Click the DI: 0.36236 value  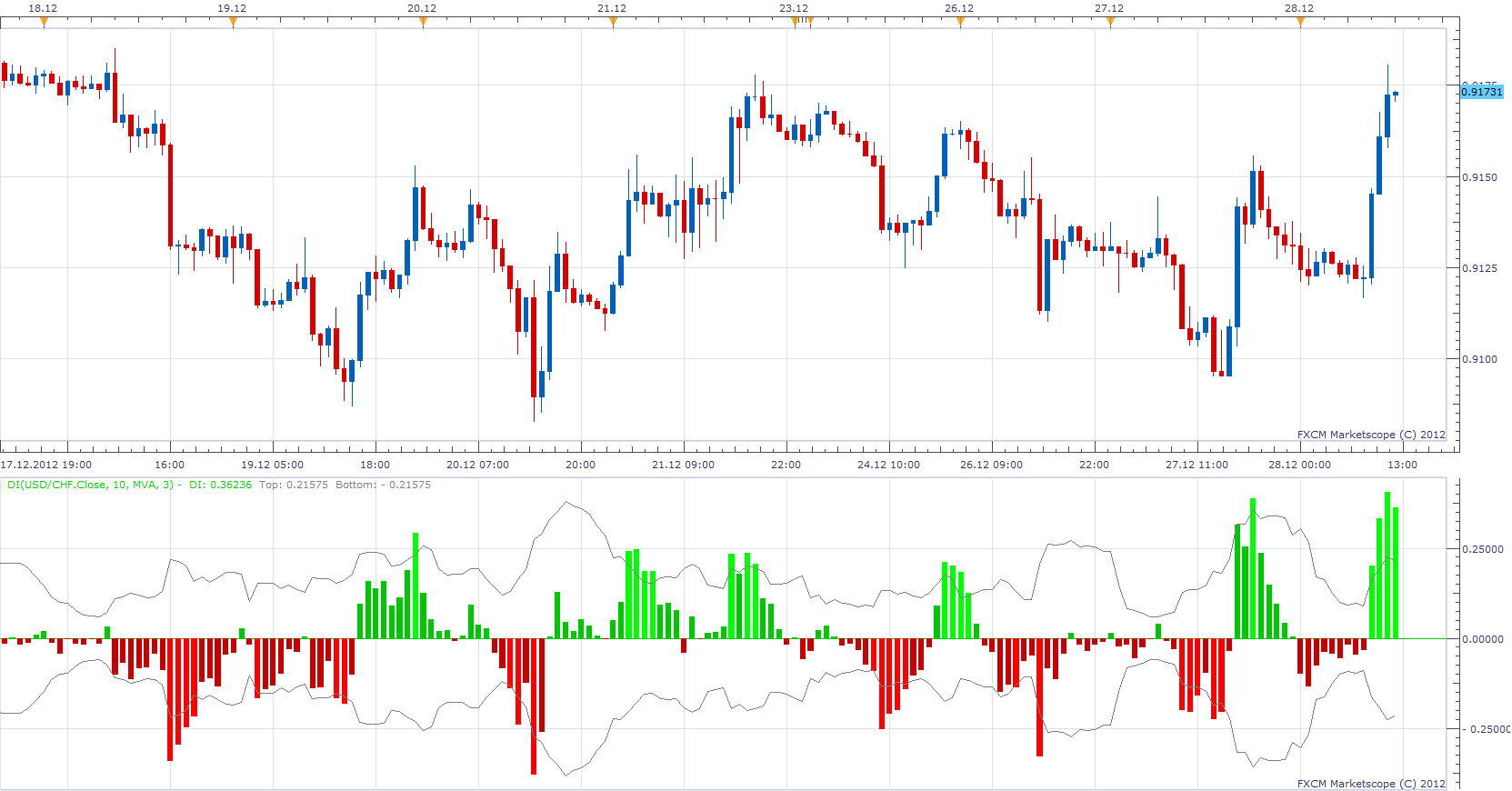click(x=220, y=485)
